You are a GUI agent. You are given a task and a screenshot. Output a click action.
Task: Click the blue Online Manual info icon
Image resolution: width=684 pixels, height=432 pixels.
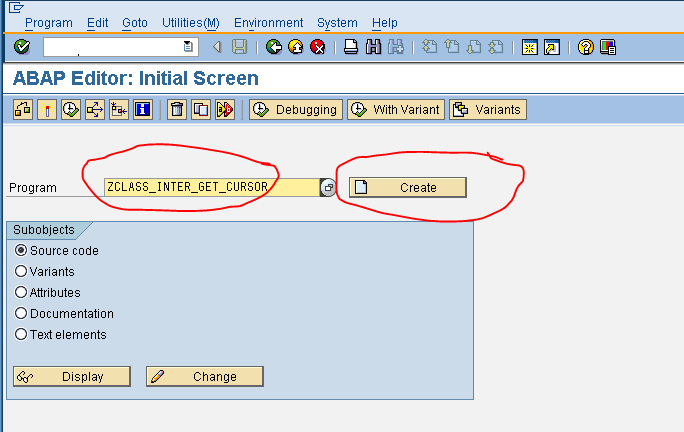tap(143, 110)
